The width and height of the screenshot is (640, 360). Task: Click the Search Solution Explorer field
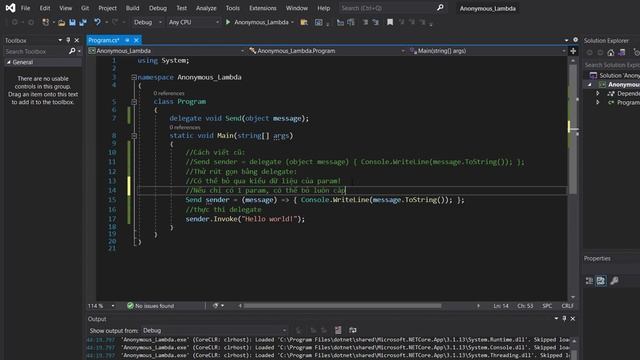[x=611, y=65]
